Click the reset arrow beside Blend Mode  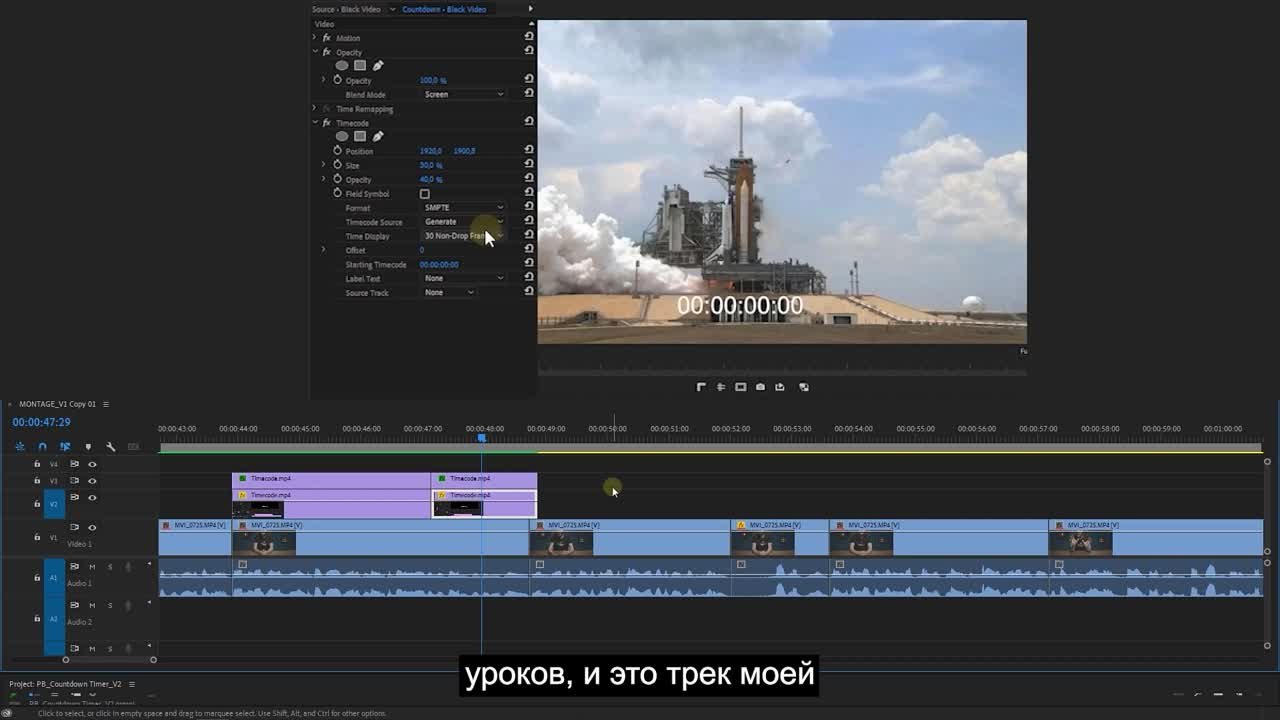pos(528,93)
